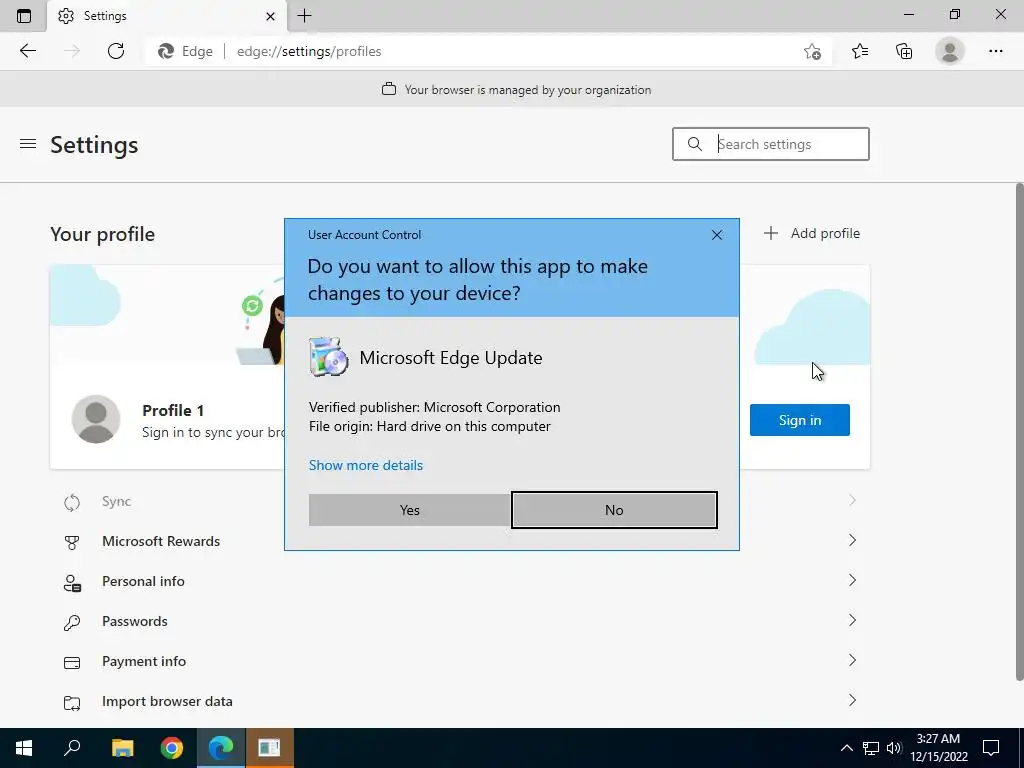This screenshot has width=1024, height=768.
Task: Go back with the back arrow
Action: point(27,51)
